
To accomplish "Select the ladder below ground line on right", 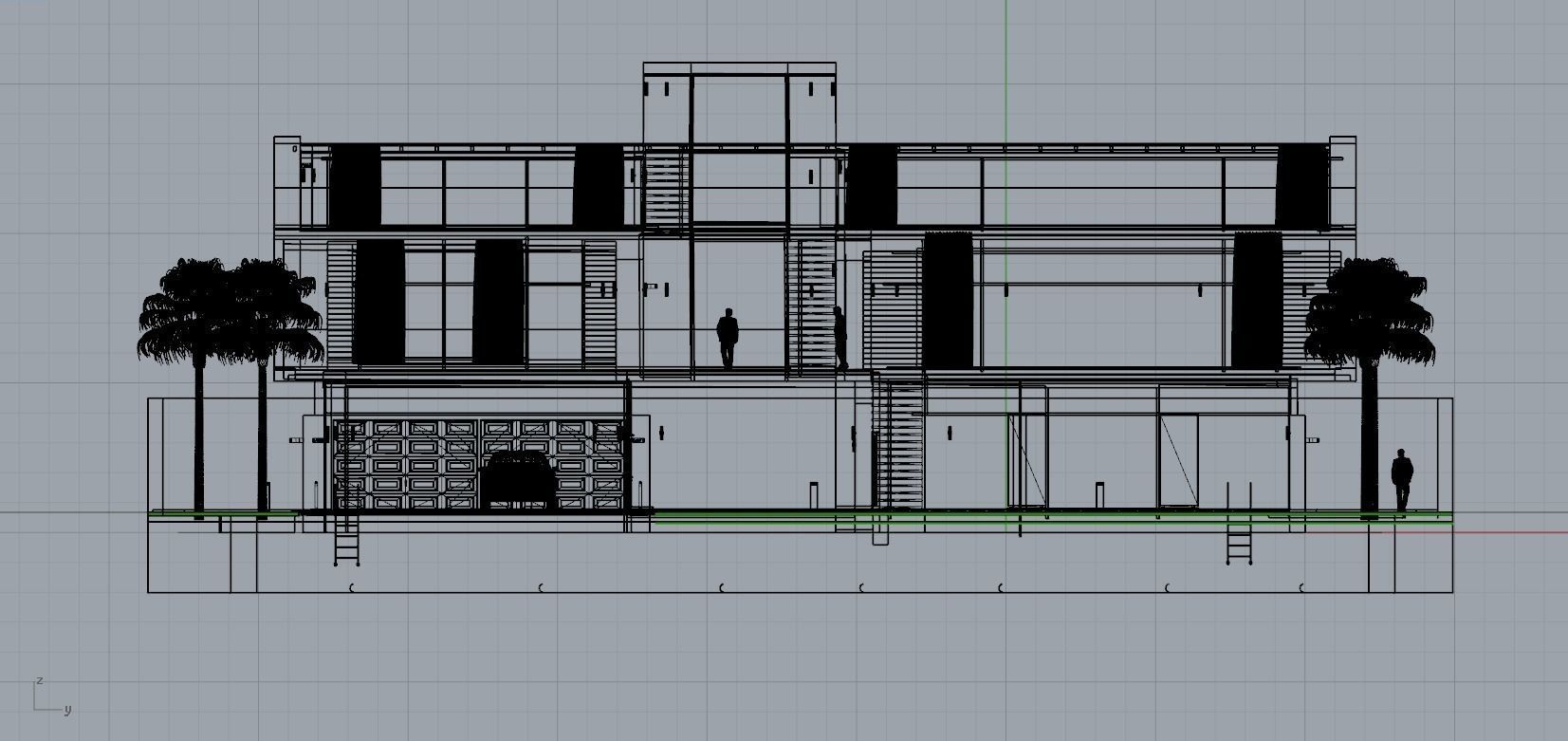I will pos(1240,542).
